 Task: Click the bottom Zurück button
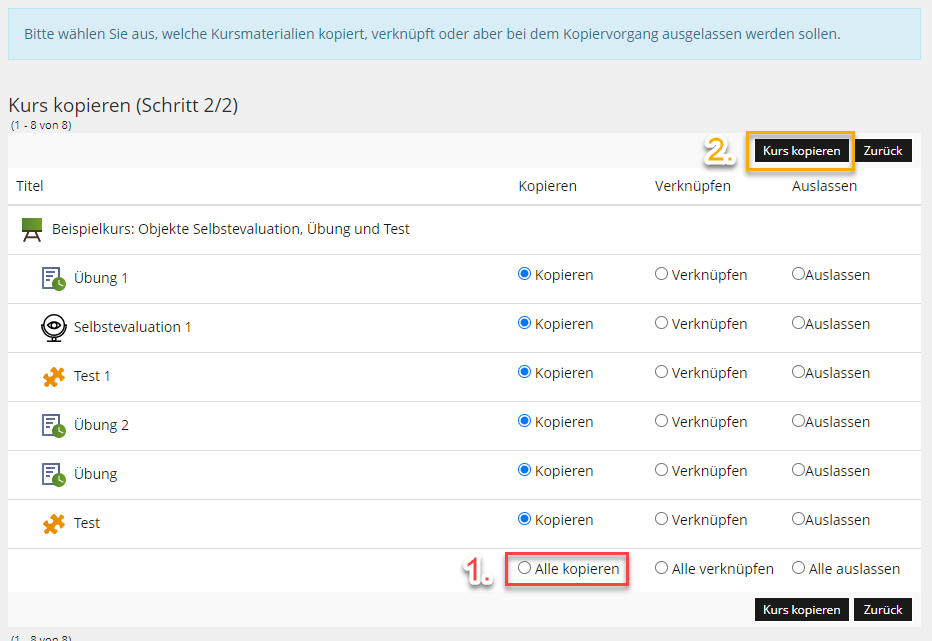click(883, 609)
